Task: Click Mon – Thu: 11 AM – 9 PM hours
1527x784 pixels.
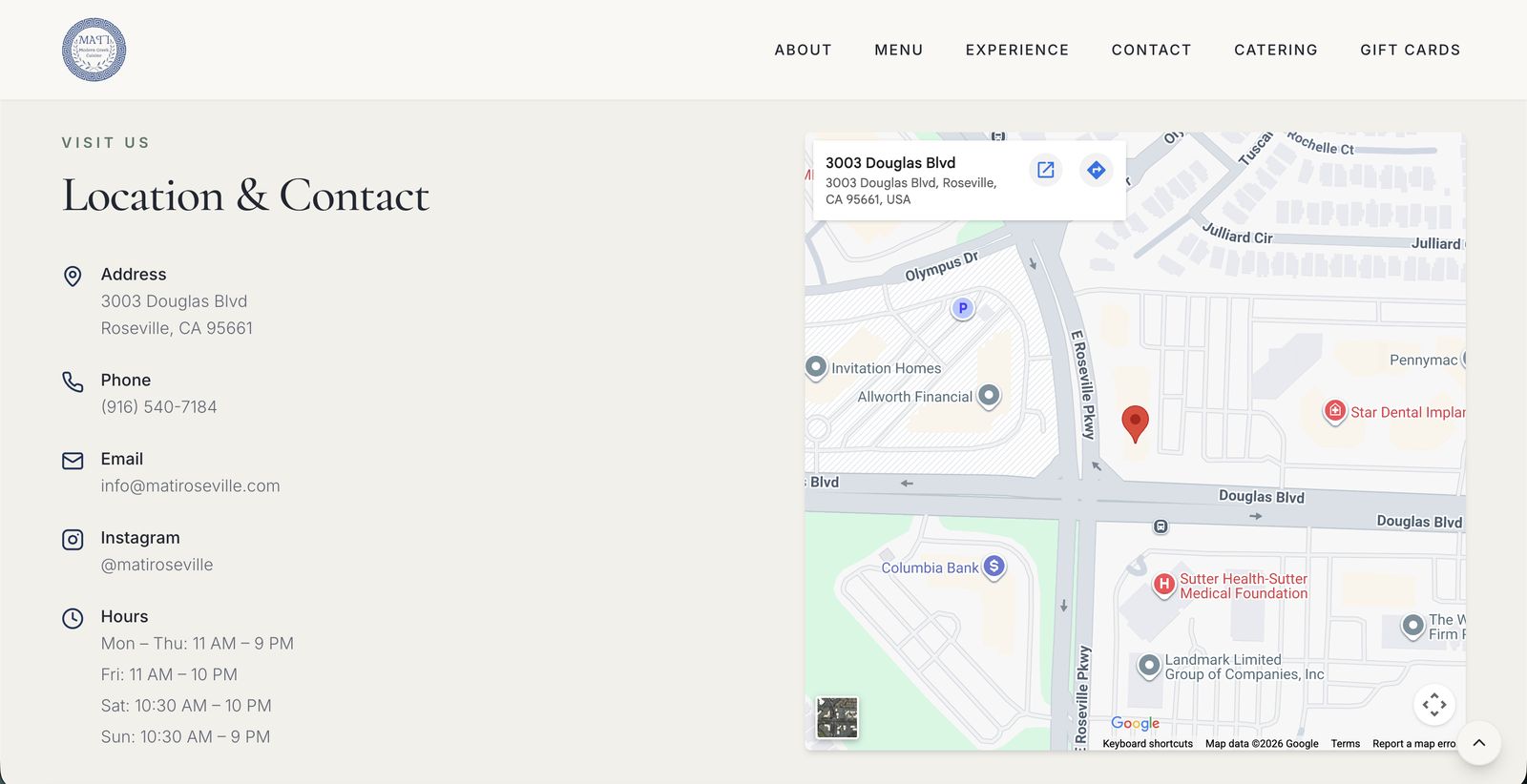Action: coord(198,644)
